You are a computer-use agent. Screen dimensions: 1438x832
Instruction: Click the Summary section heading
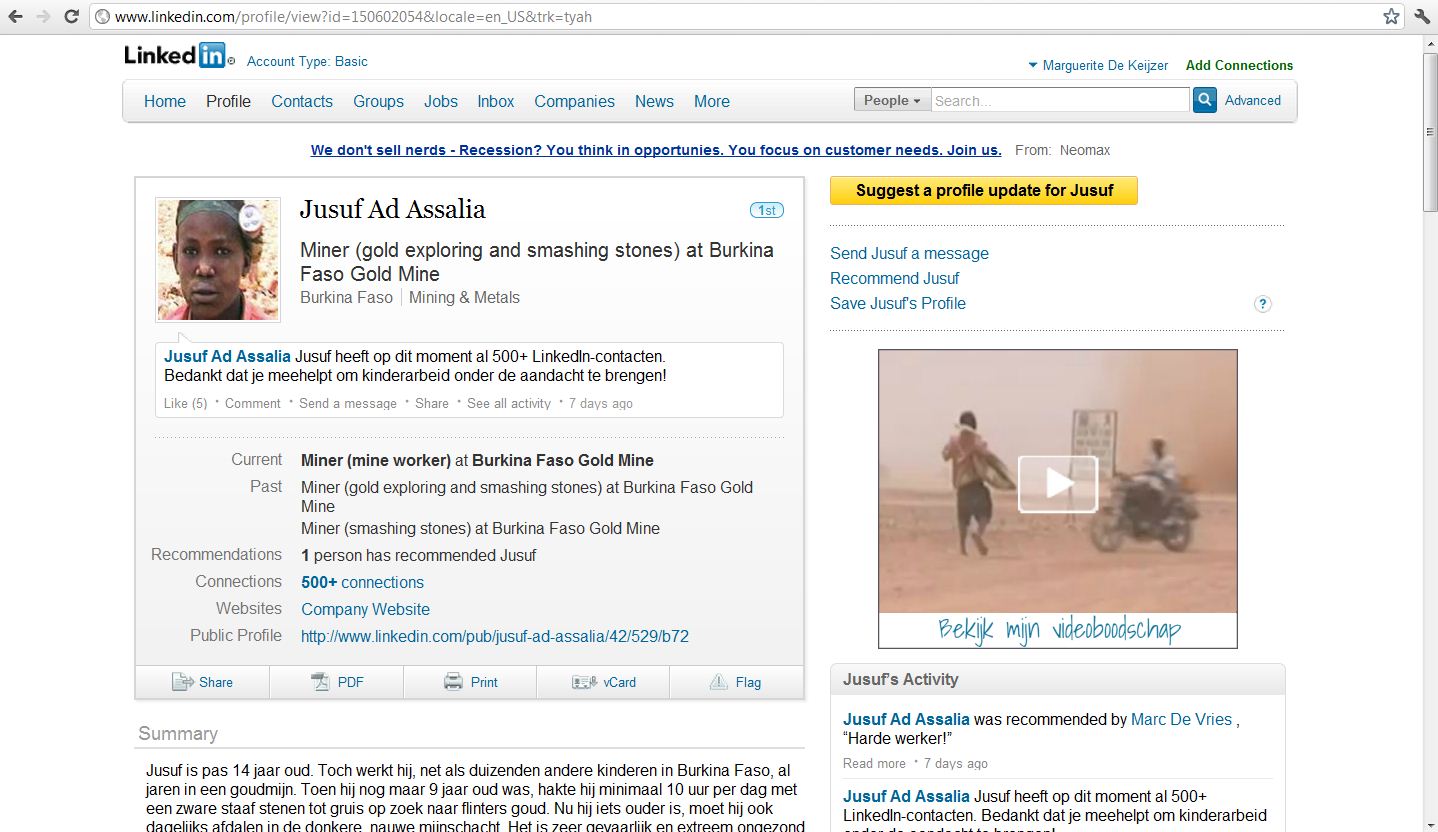[x=178, y=733]
